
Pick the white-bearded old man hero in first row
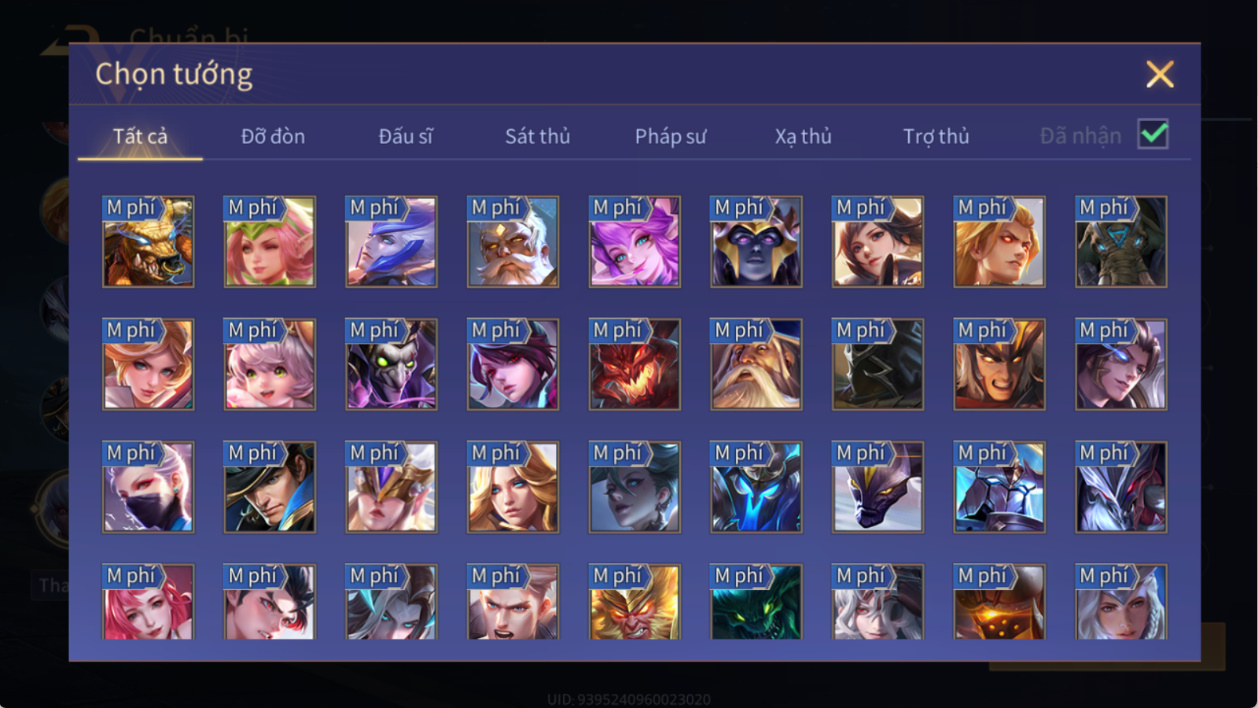[513, 242]
